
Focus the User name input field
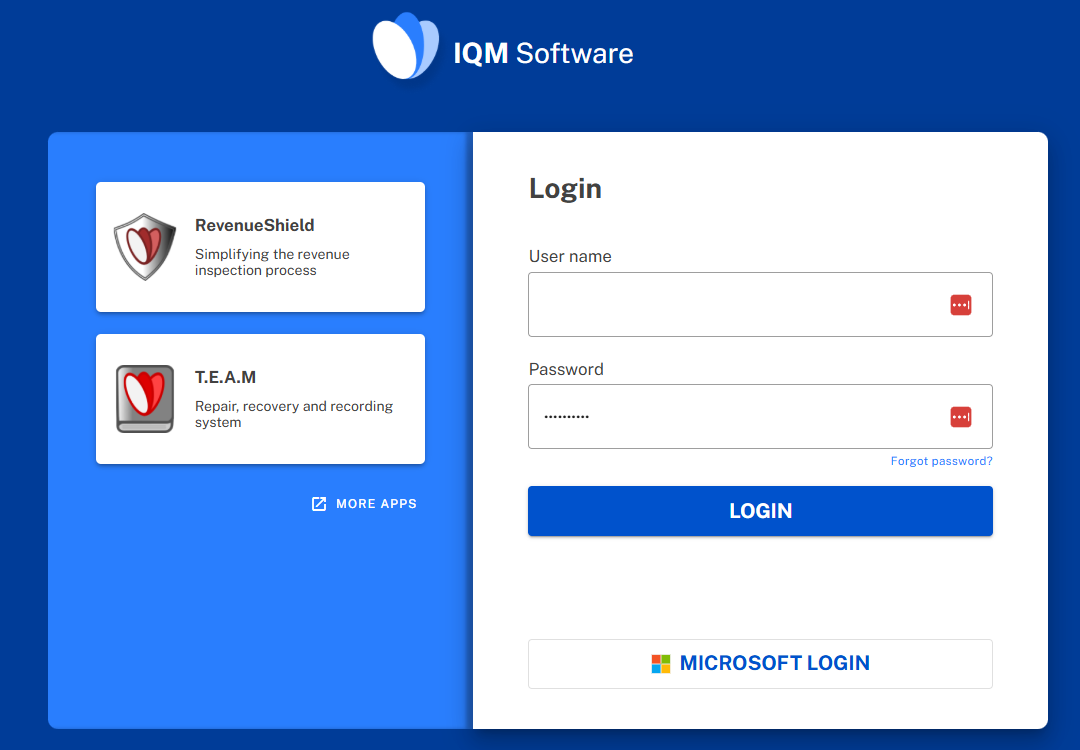[x=735, y=305]
